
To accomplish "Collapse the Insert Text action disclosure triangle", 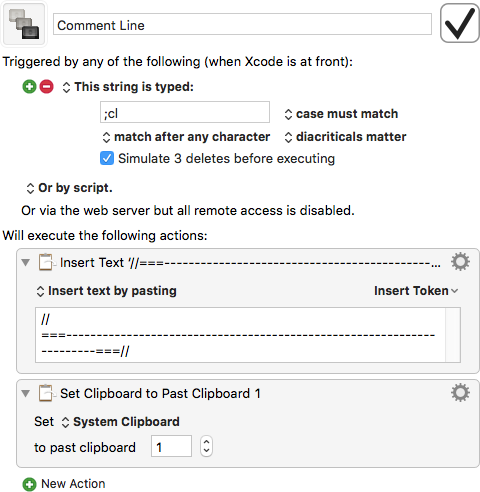I will (26, 262).
